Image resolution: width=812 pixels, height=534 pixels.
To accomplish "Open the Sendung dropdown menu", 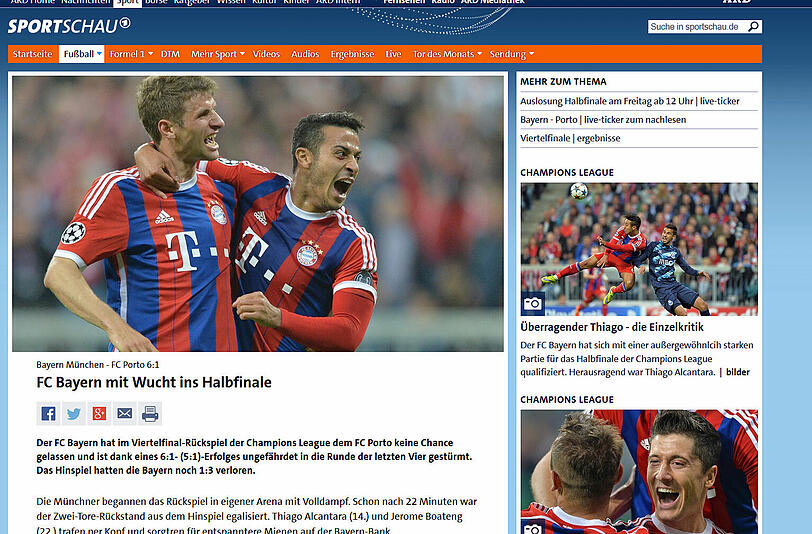I will 512,54.
